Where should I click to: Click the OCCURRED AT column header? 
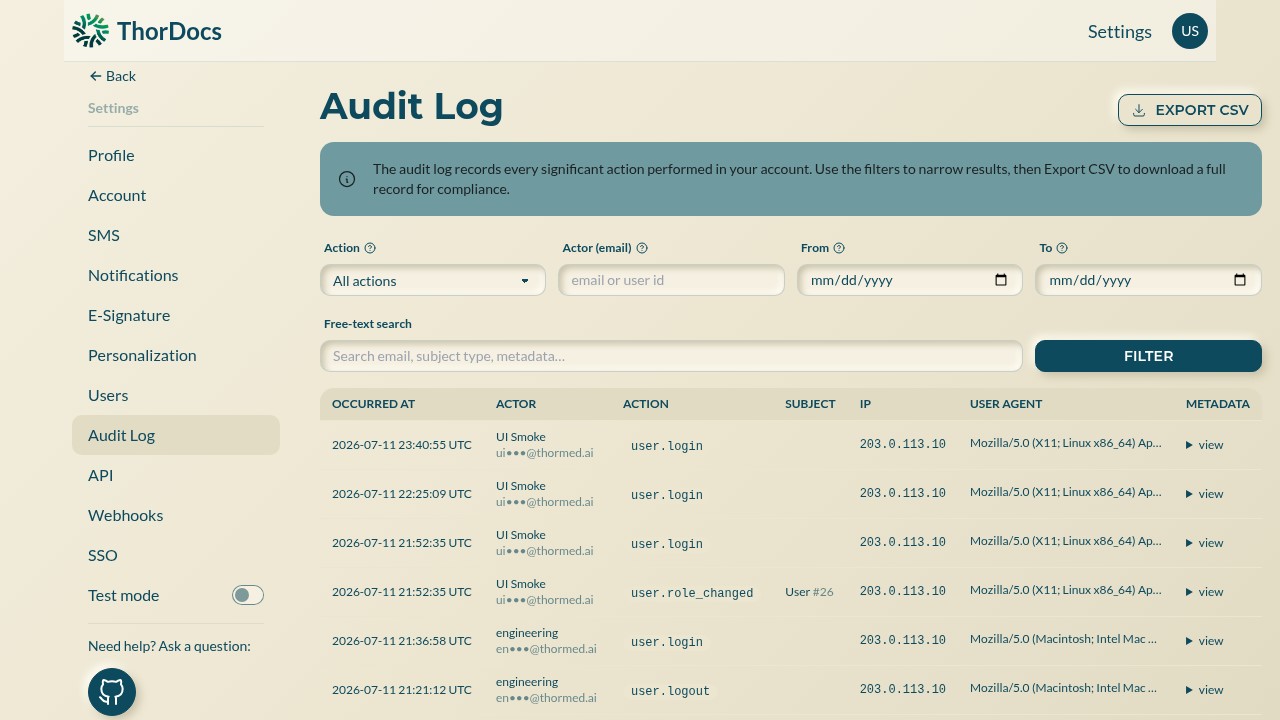pyautogui.click(x=373, y=404)
